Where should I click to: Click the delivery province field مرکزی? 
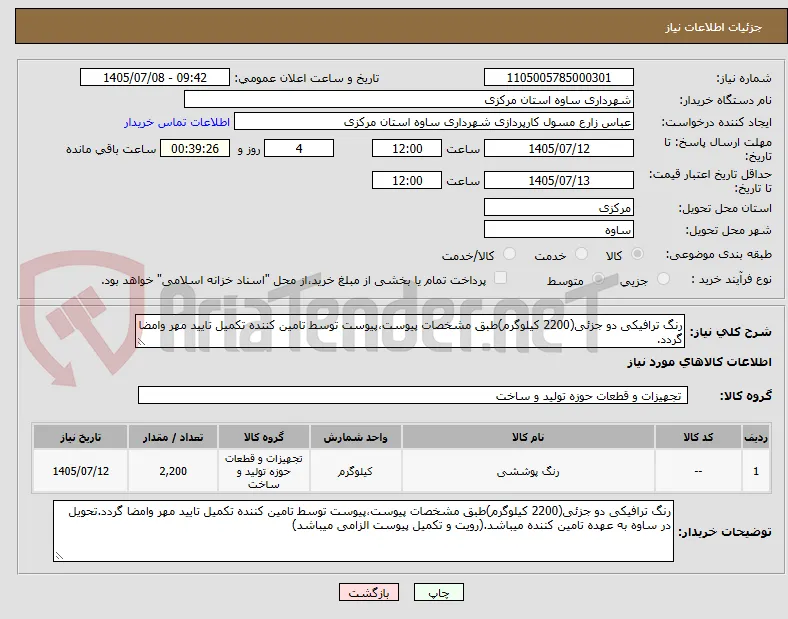558,208
